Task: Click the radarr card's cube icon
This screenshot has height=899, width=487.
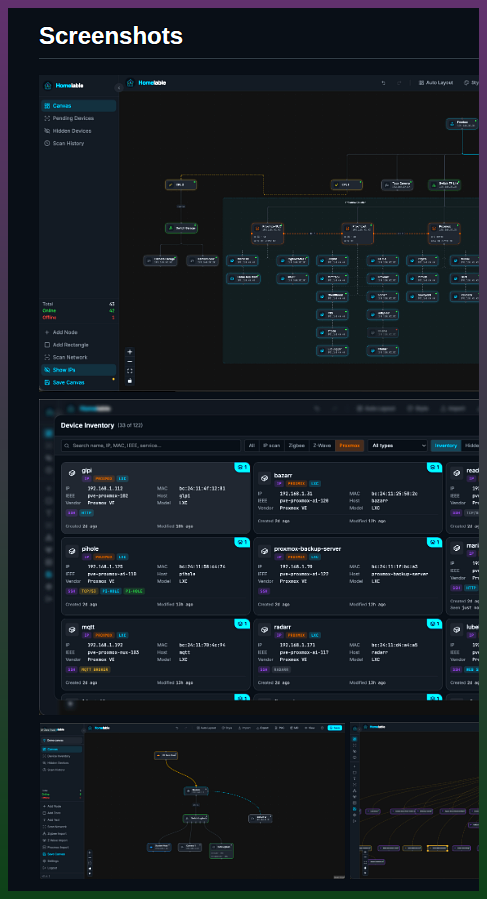Action: 264,630
